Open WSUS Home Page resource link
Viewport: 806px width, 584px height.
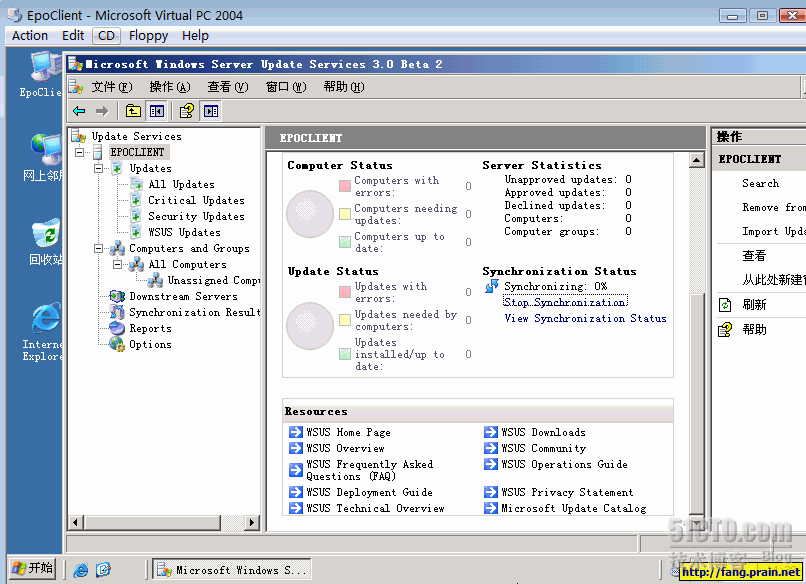pyautogui.click(x=348, y=432)
